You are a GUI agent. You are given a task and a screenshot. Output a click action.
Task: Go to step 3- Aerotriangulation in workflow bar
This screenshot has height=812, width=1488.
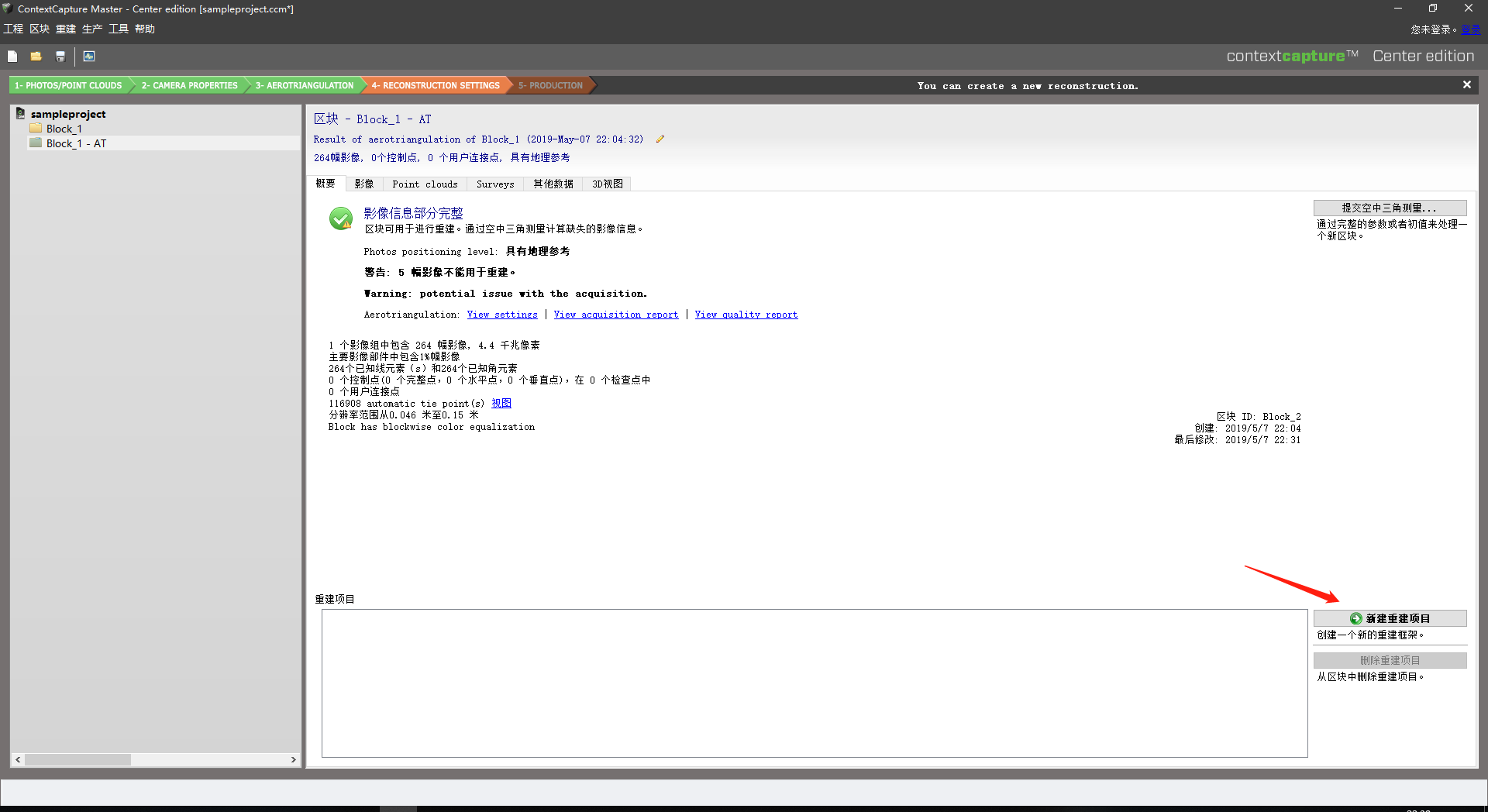point(304,85)
